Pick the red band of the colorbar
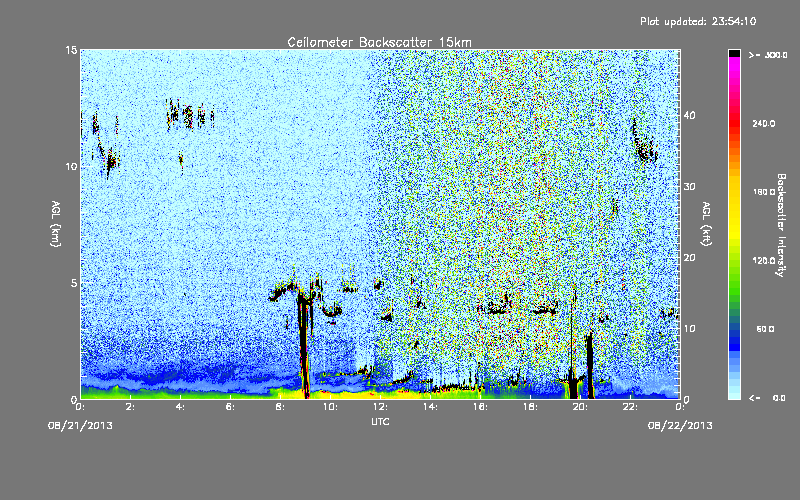Screen dimensions: 800x500 pos(734,125)
